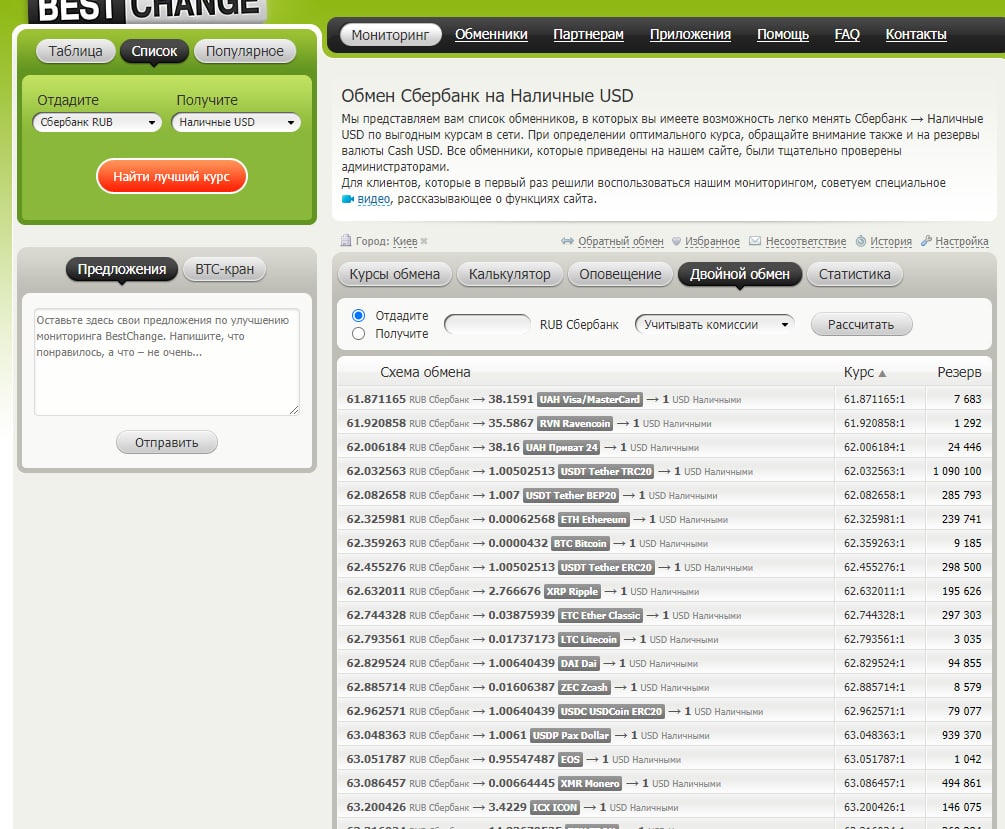Viewport: 1005px width, 829px height.
Task: Click the wrench icon beside Настройка
Action: click(x=926, y=241)
